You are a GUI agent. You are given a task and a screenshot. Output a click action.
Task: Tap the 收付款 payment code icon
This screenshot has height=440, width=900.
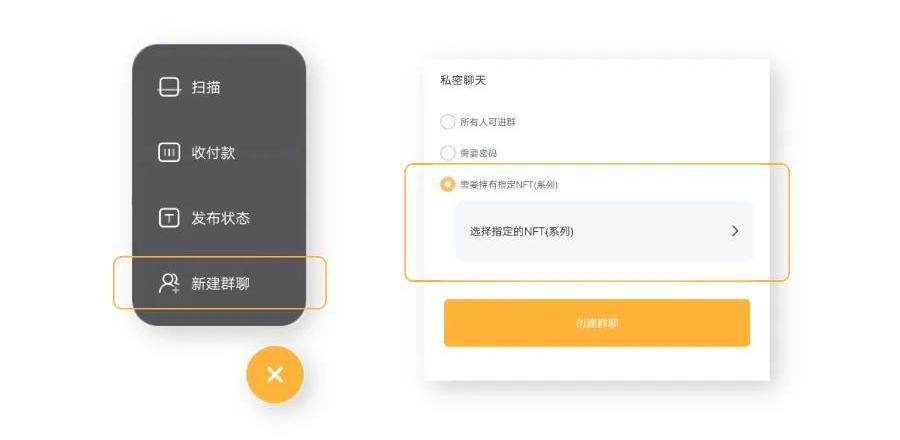(x=169, y=153)
